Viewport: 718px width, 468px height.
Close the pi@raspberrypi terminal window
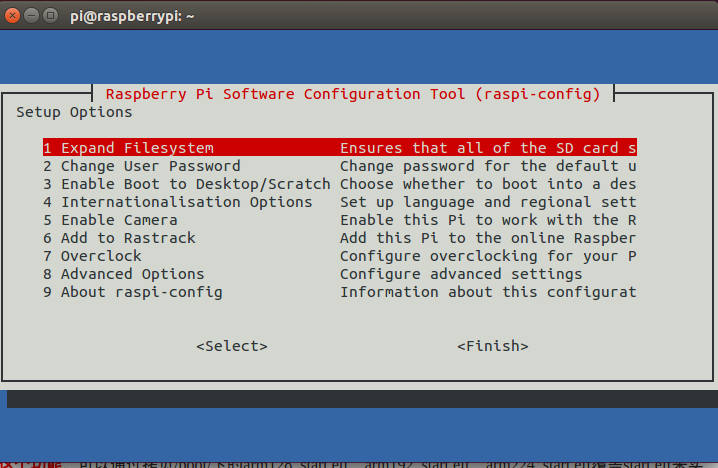12,16
